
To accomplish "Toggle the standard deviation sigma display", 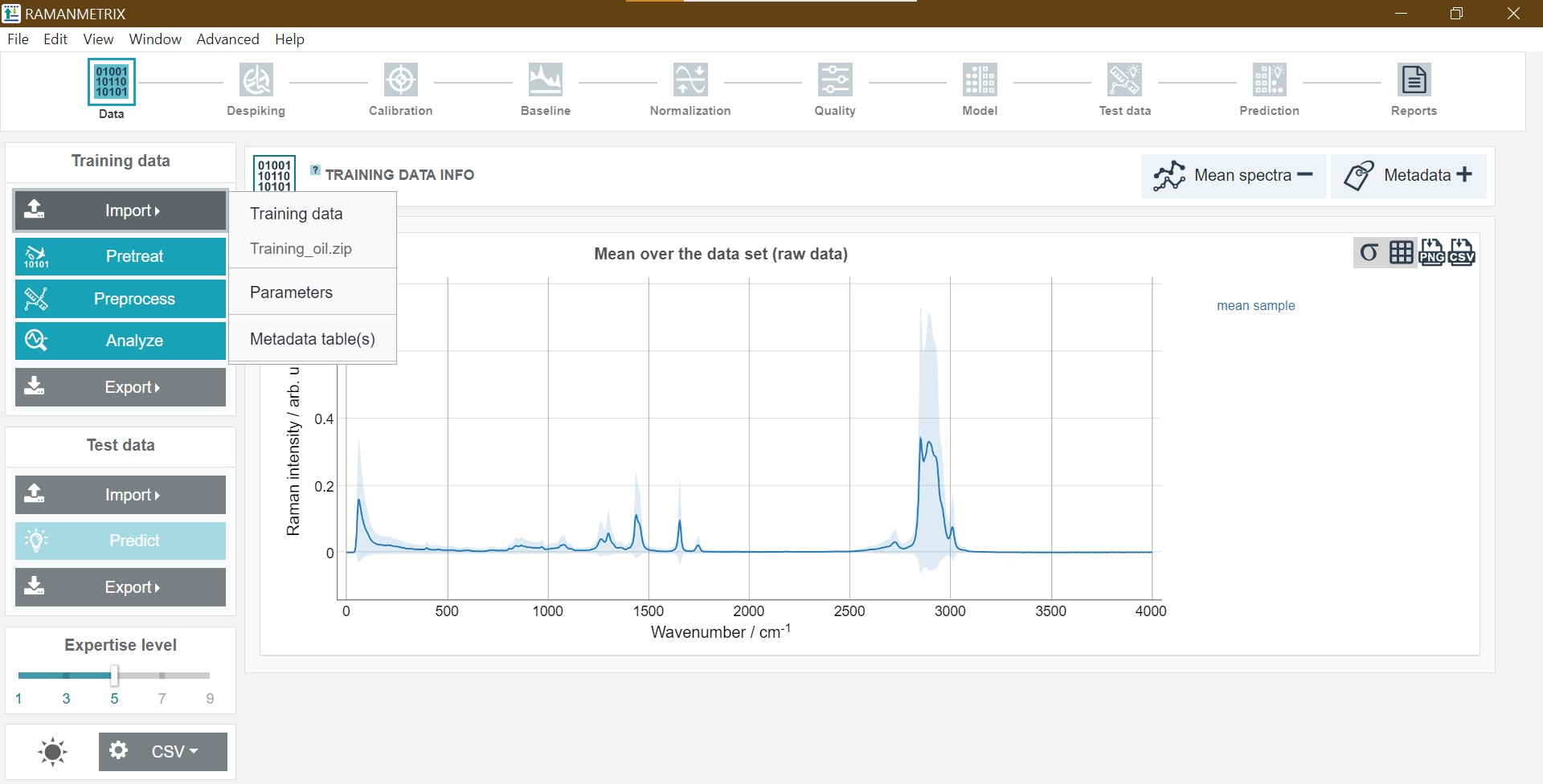I will 1369,252.
